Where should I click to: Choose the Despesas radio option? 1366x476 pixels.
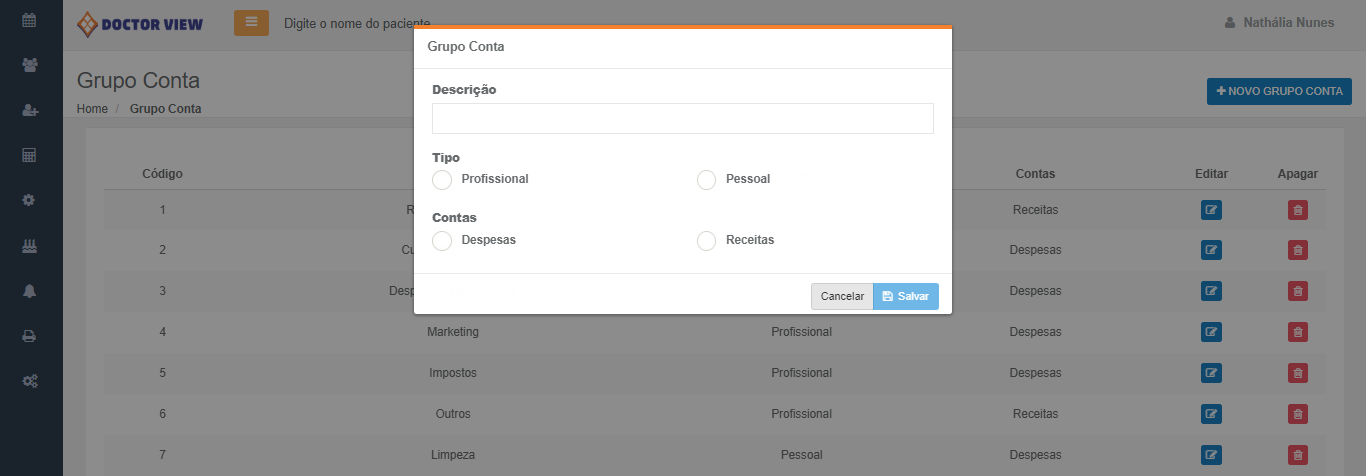[442, 241]
